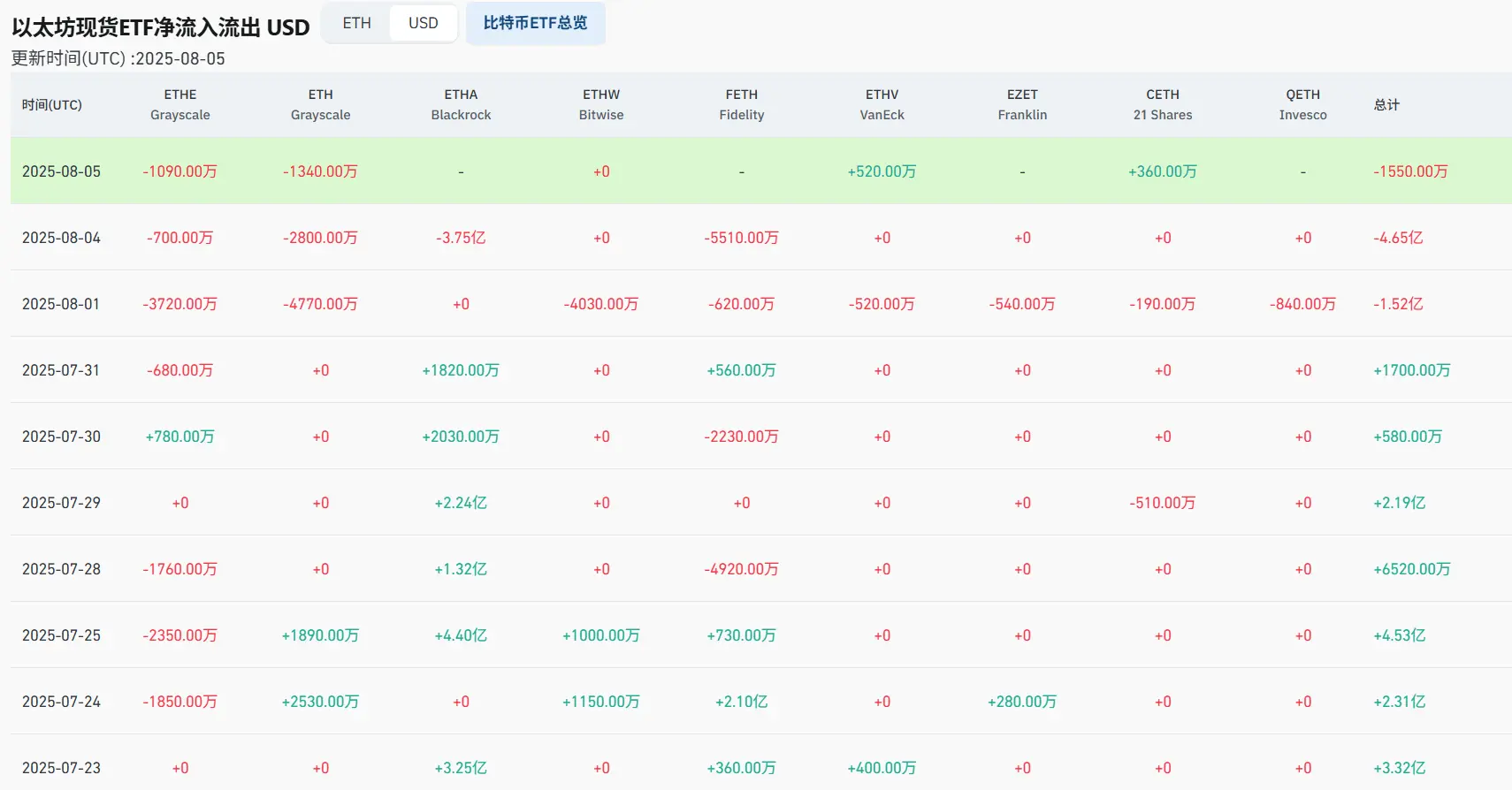Click the ETH Grayscale column header
Image resolution: width=1512 pixels, height=790 pixels.
321,104
